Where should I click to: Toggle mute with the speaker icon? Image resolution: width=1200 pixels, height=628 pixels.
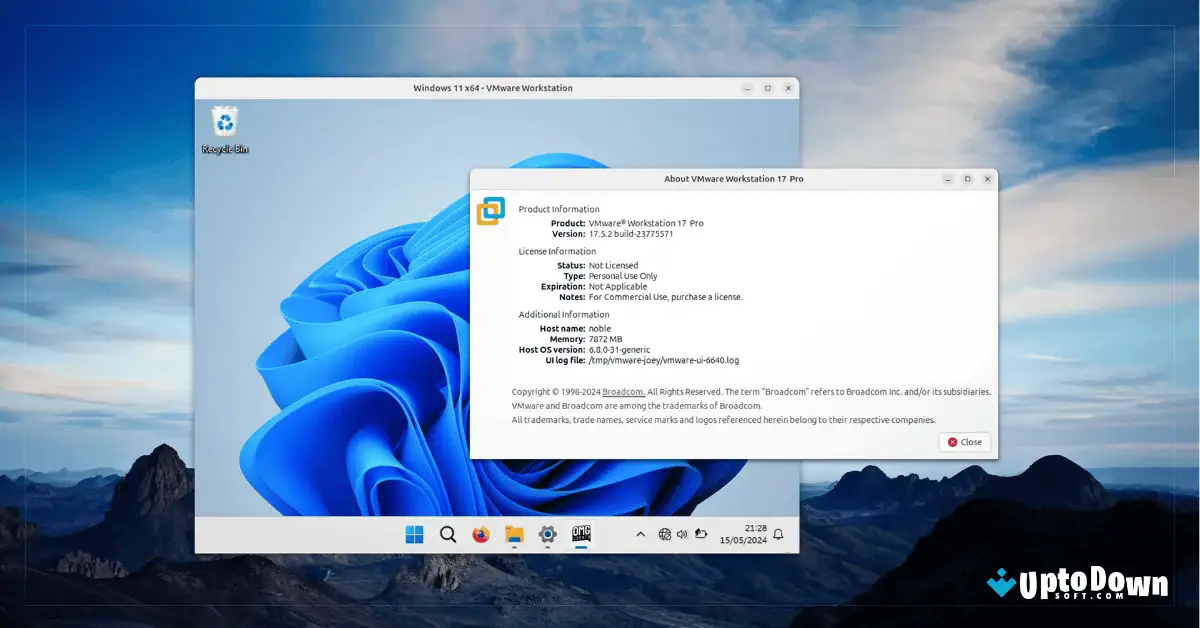682,534
